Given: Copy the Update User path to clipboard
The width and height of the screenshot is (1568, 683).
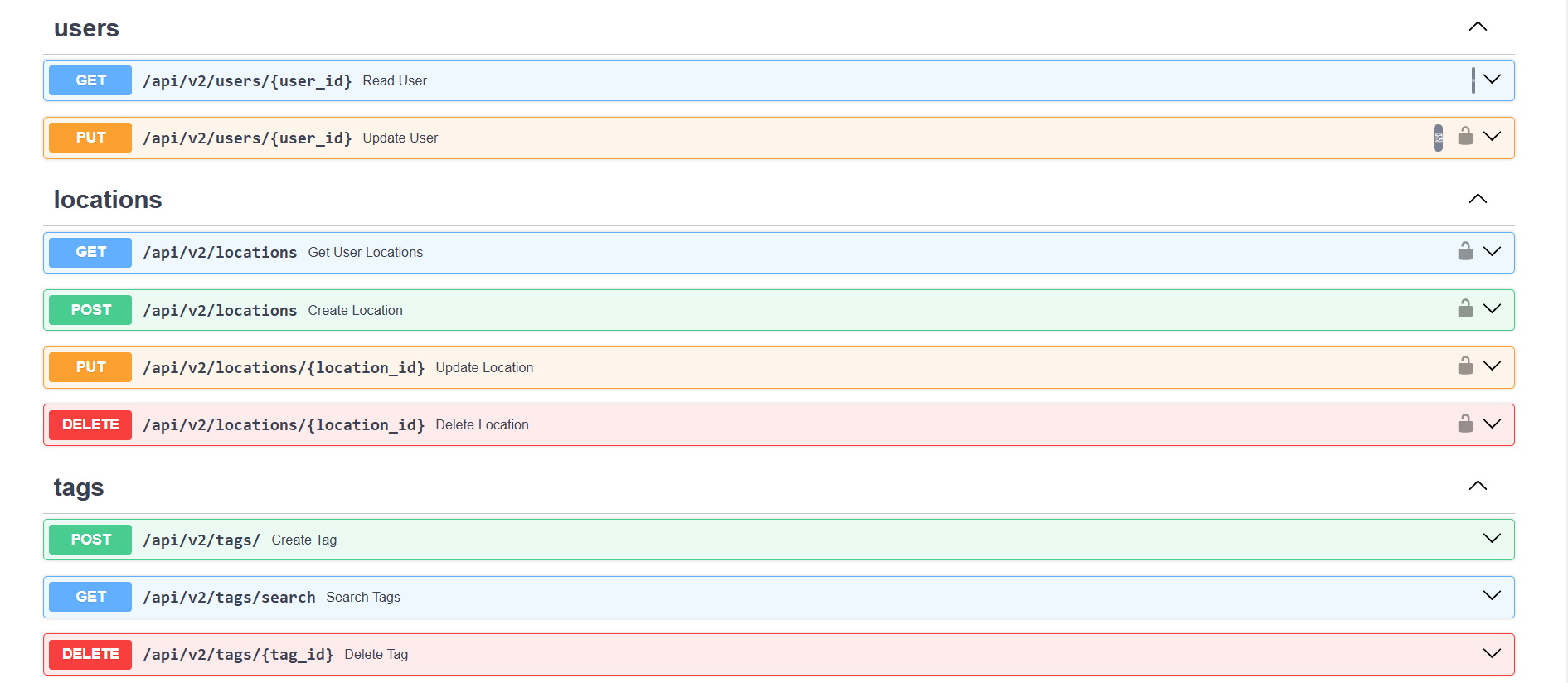Looking at the screenshot, I should click(x=1438, y=138).
